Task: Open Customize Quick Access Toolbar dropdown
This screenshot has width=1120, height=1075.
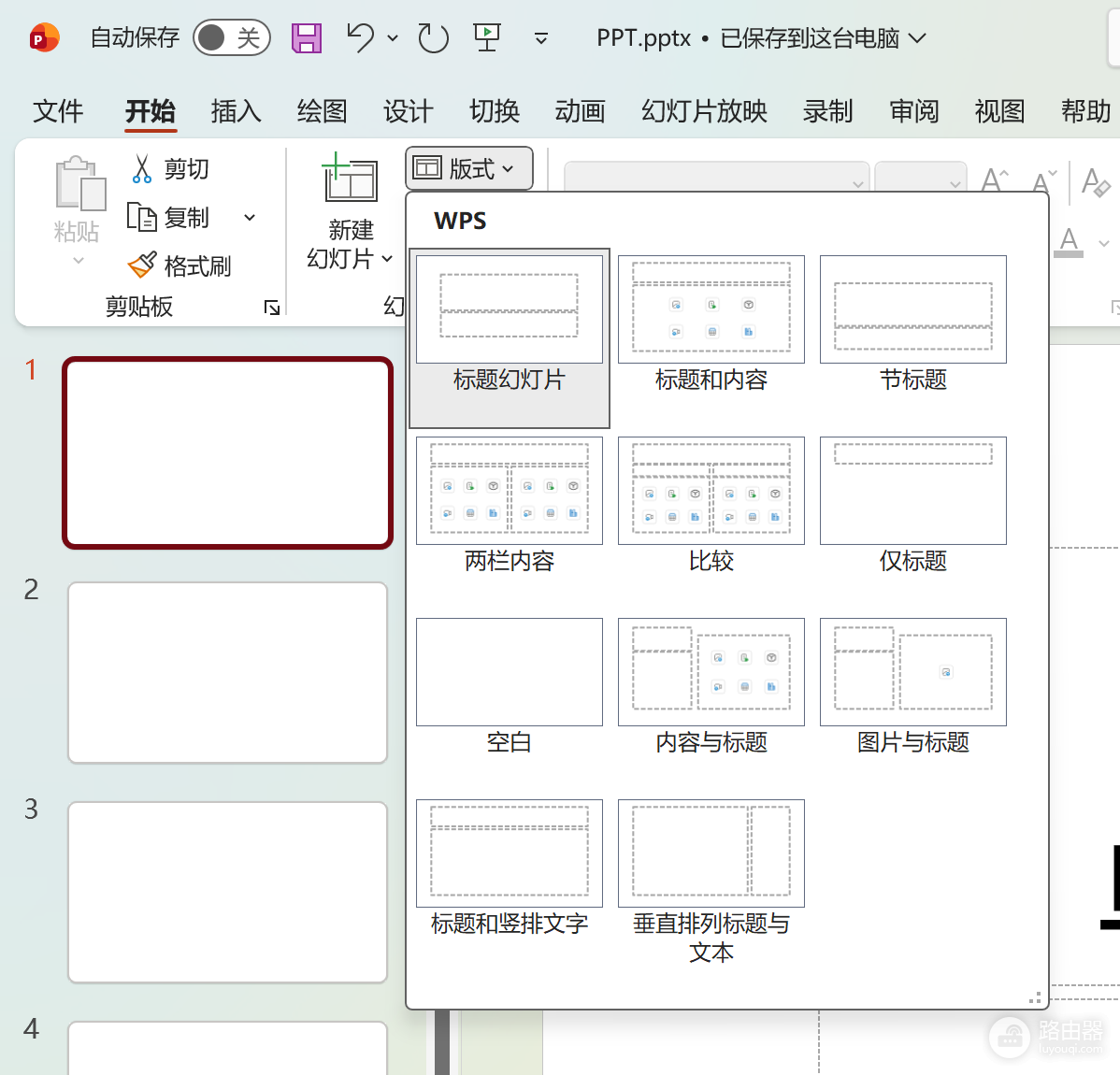Action: [541, 37]
